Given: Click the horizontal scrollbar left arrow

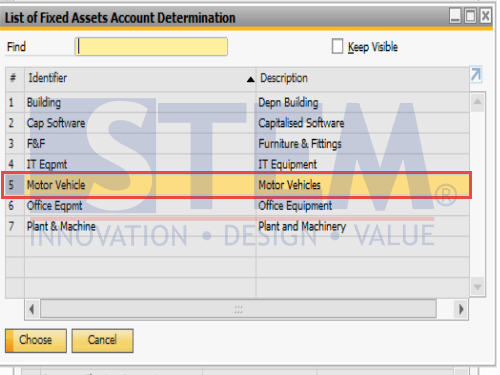Looking at the screenshot, I should (32, 309).
